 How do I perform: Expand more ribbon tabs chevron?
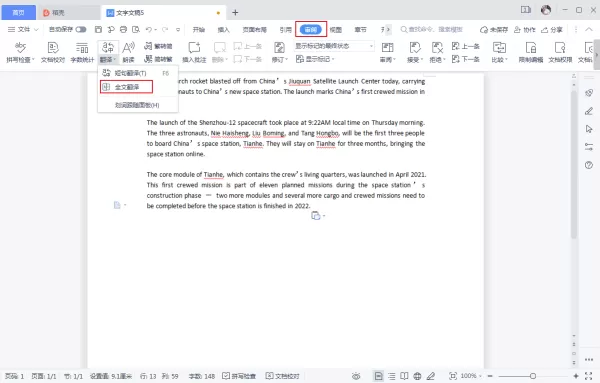coord(388,29)
